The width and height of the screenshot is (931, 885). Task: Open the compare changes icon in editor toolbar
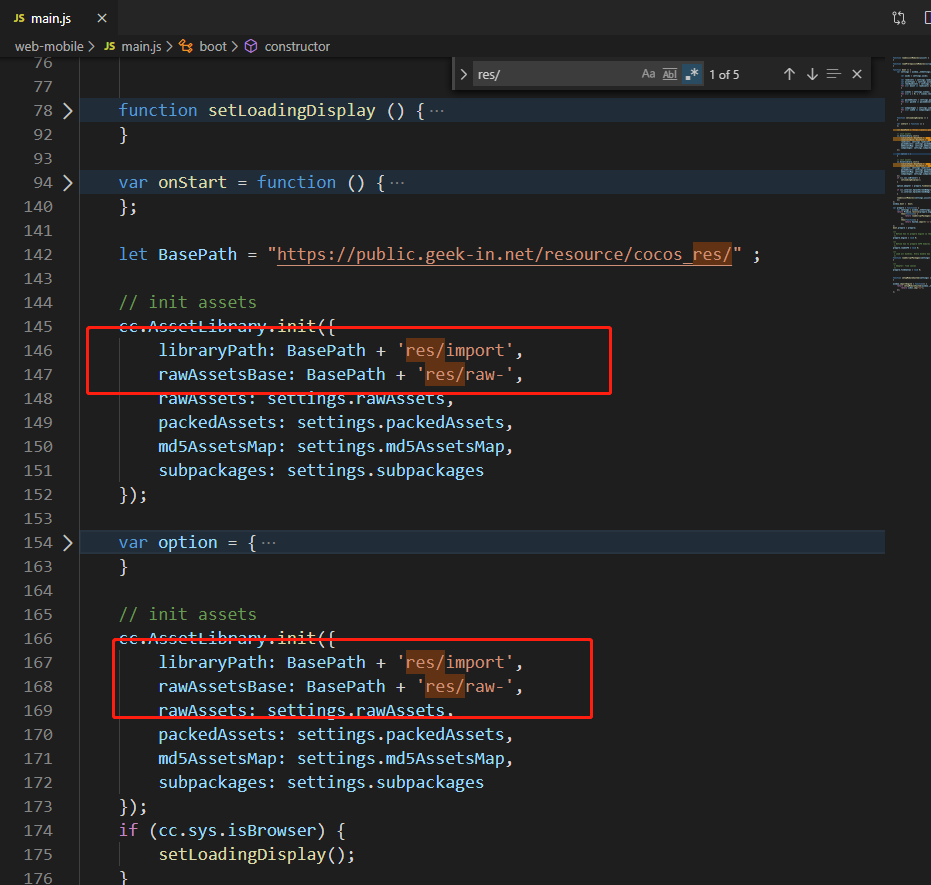(x=899, y=18)
